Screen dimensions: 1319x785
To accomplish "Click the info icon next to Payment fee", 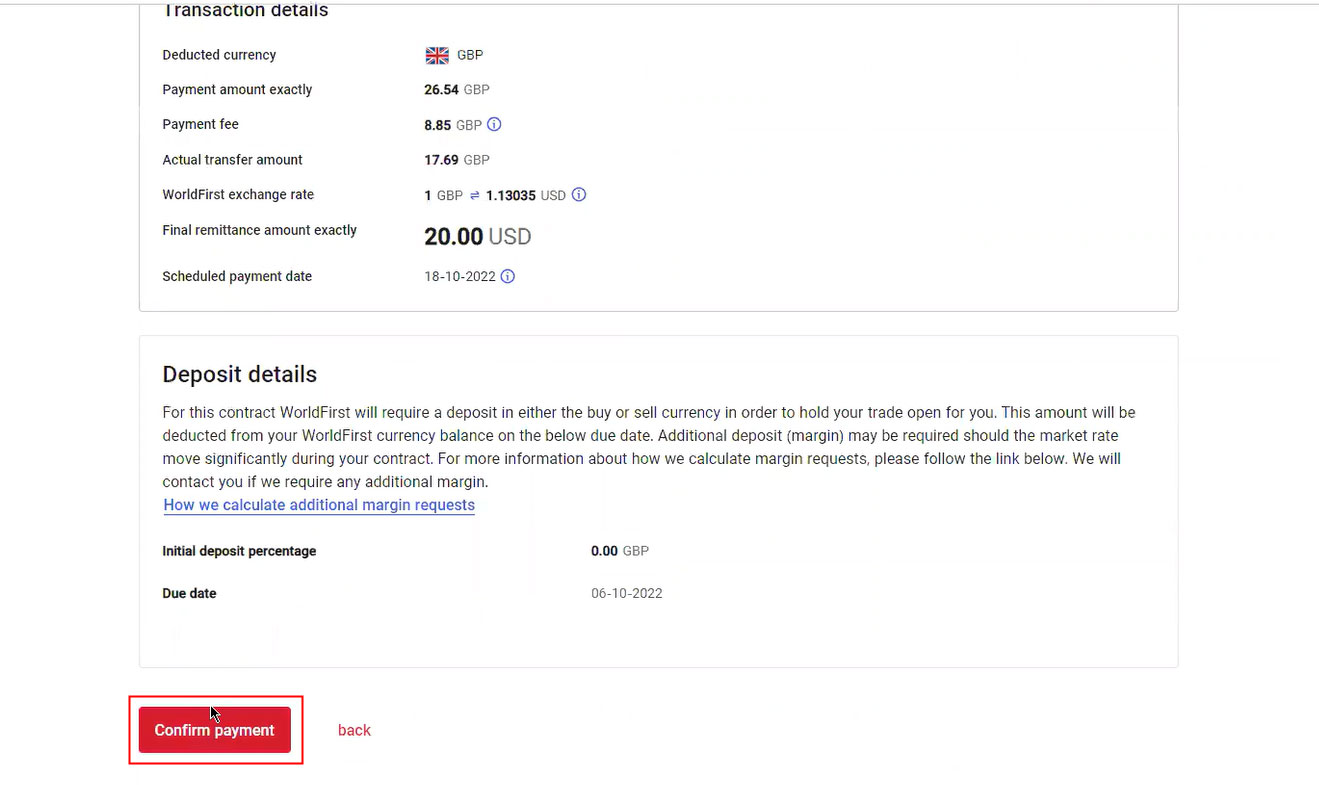I will (x=494, y=125).
